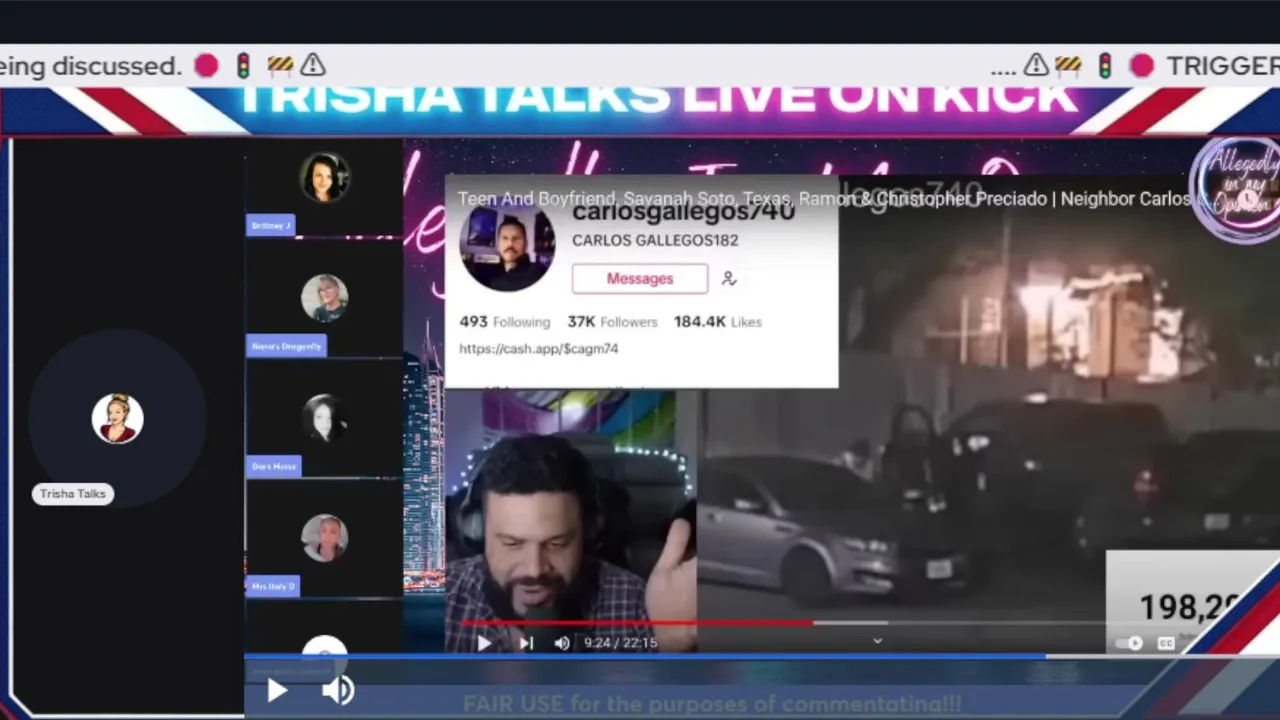Click the left red circle ticker icon
Image resolution: width=1280 pixels, height=720 pixels.
(x=206, y=66)
